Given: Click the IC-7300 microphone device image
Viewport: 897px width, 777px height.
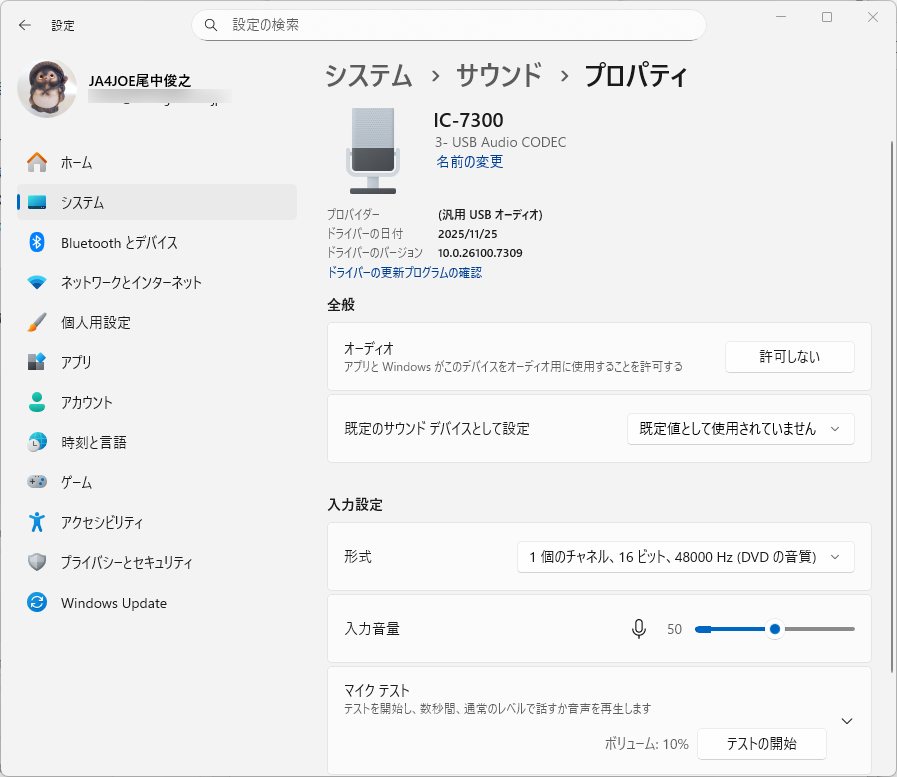Looking at the screenshot, I should pos(373,151).
